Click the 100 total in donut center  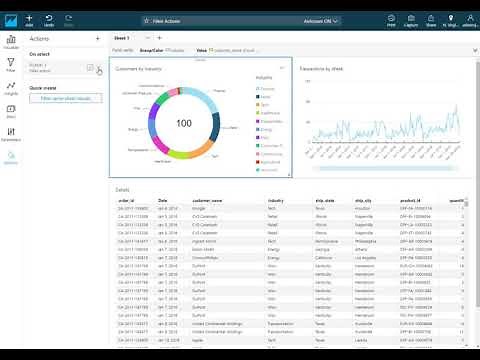[184, 123]
